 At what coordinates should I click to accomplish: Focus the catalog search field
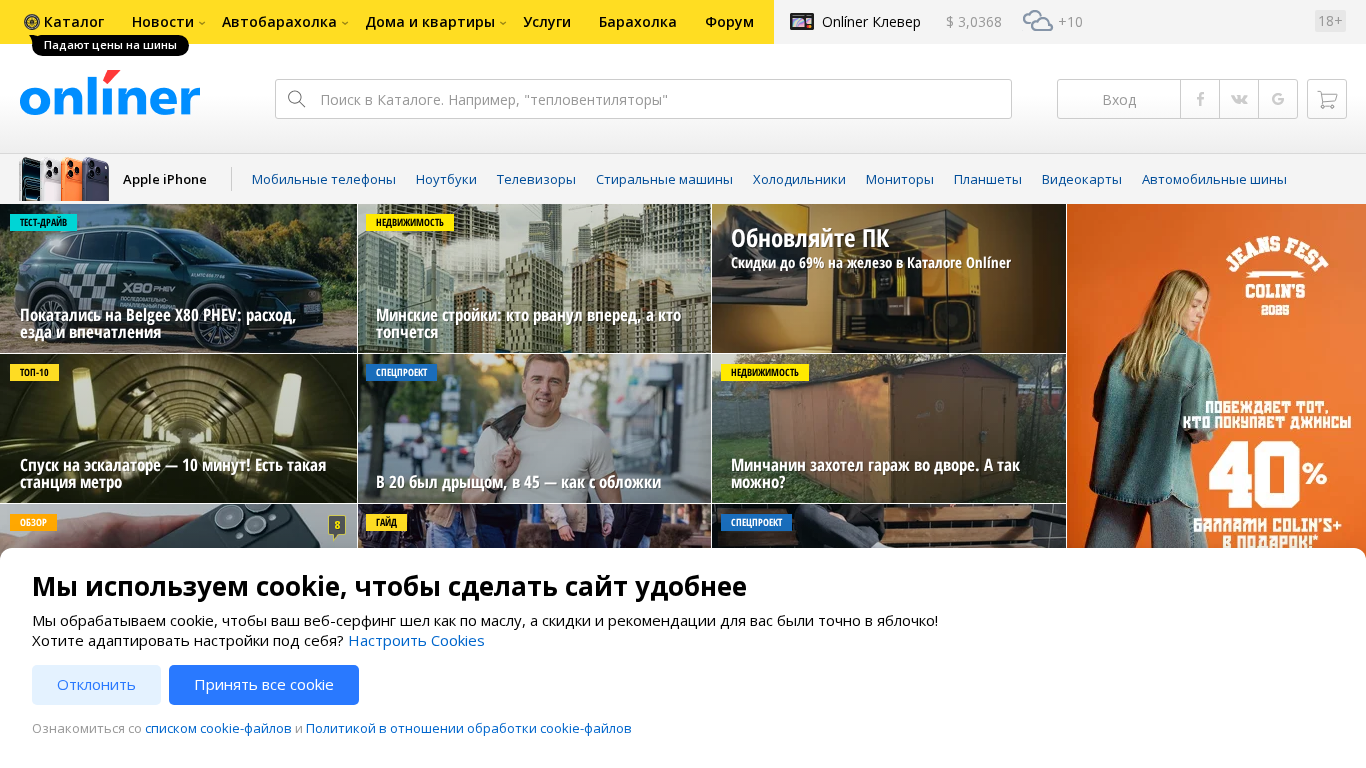(643, 99)
